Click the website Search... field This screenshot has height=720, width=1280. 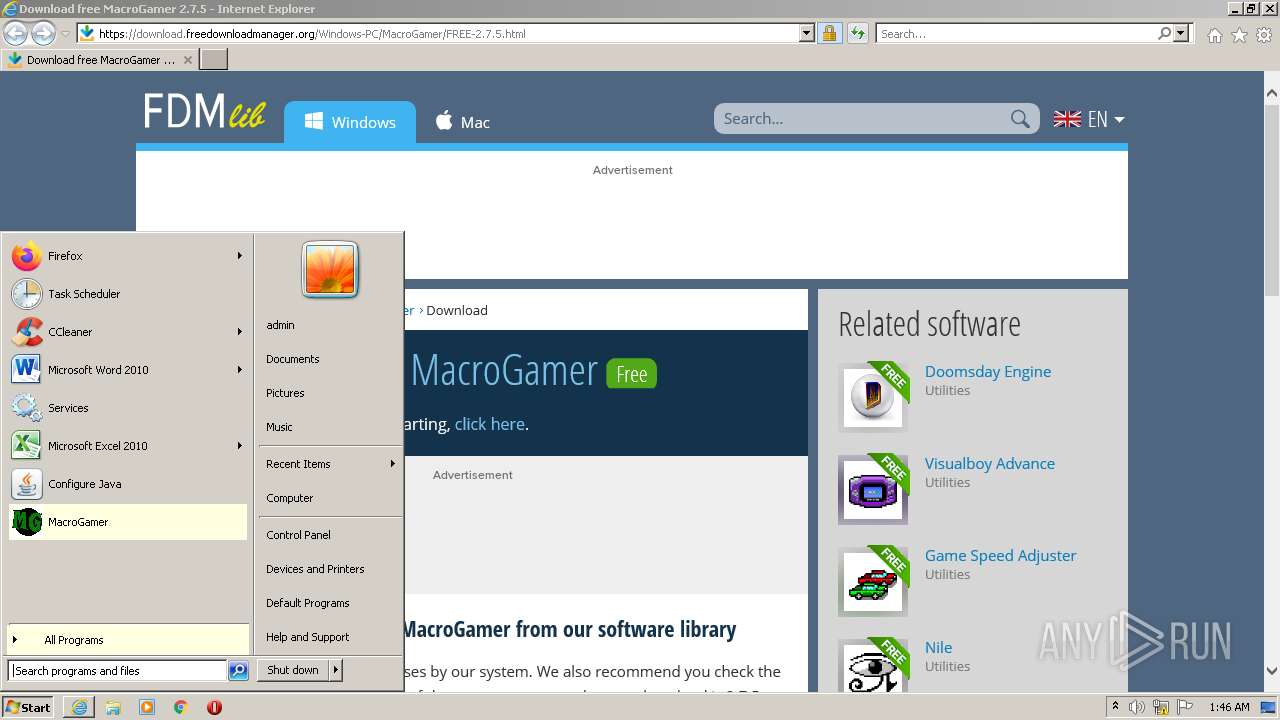tap(862, 119)
